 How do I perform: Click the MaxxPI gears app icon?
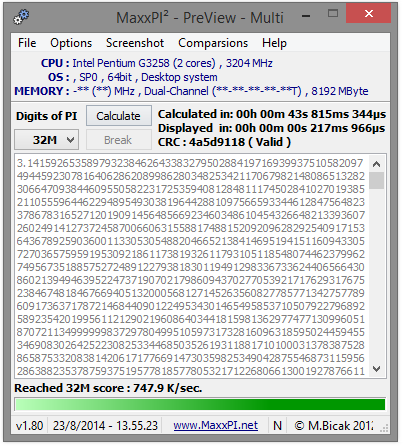(x=21, y=17)
